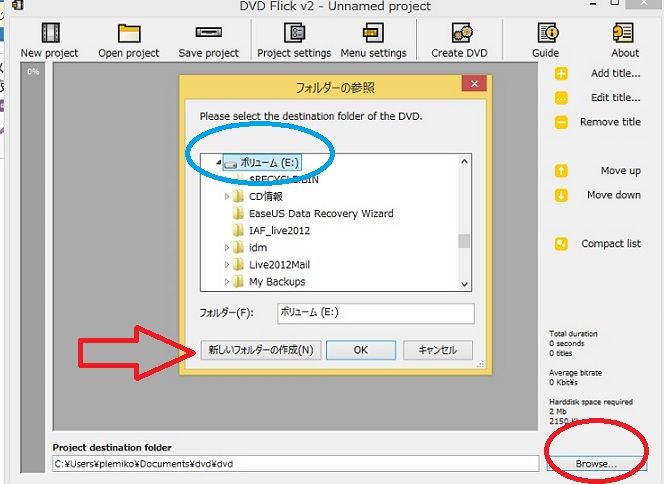Click the Move up arrow icon
664x484 pixels.
point(561,171)
